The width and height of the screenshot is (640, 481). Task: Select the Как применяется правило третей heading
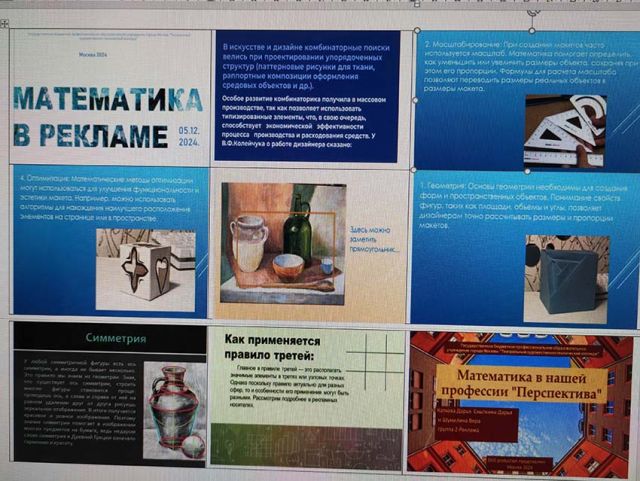(270, 350)
